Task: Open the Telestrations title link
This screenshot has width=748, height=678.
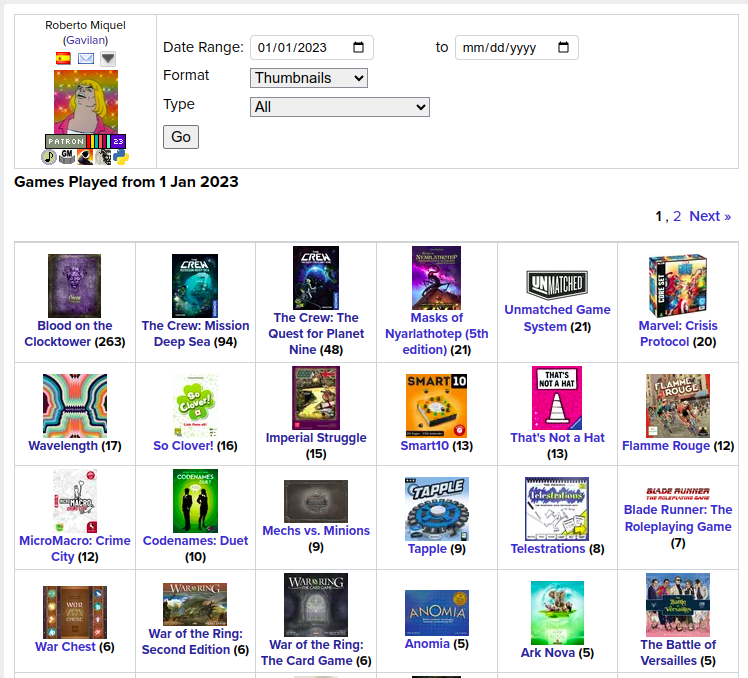Action: coord(548,549)
